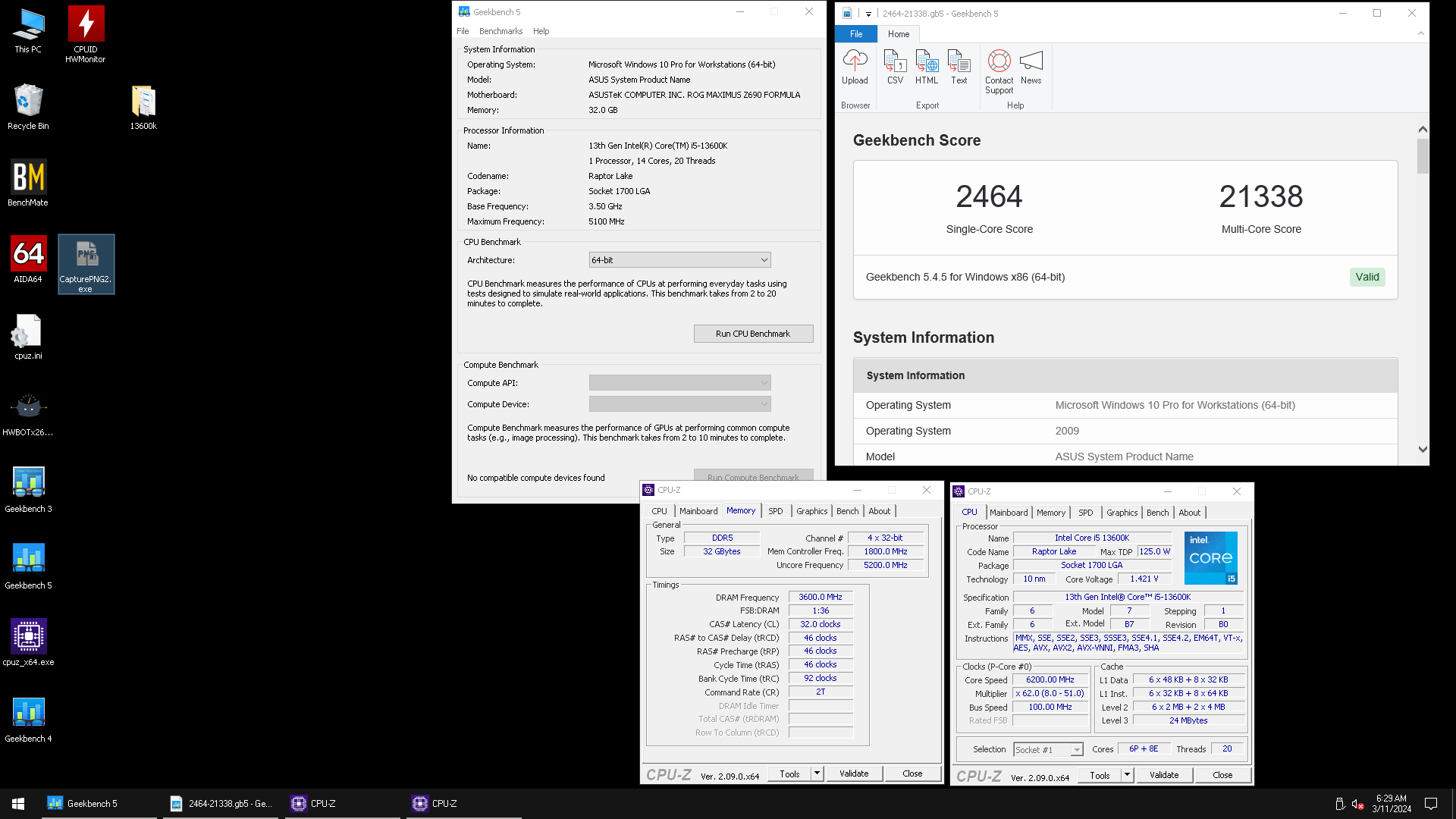1456x819 pixels.
Task: Open the File menu in Geekbench 5
Action: click(463, 31)
